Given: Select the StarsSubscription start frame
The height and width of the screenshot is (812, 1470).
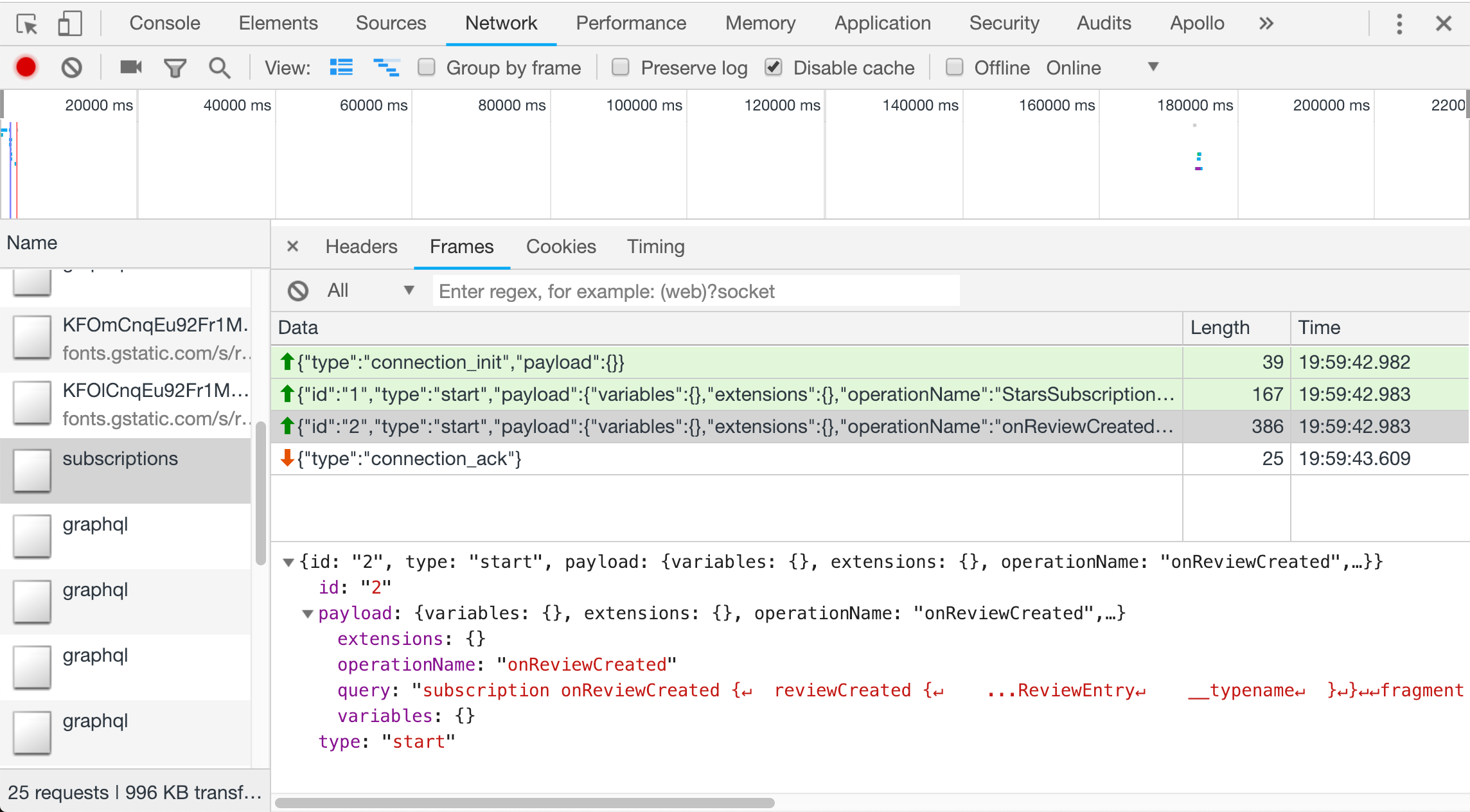Looking at the screenshot, I should pyautogui.click(x=870, y=394).
